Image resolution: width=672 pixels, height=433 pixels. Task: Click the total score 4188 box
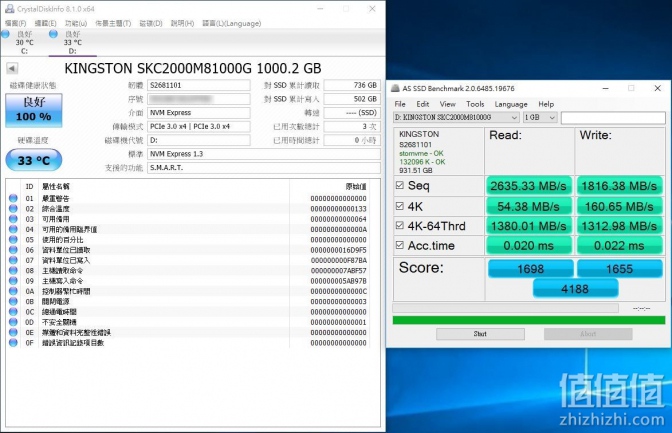pos(575,289)
